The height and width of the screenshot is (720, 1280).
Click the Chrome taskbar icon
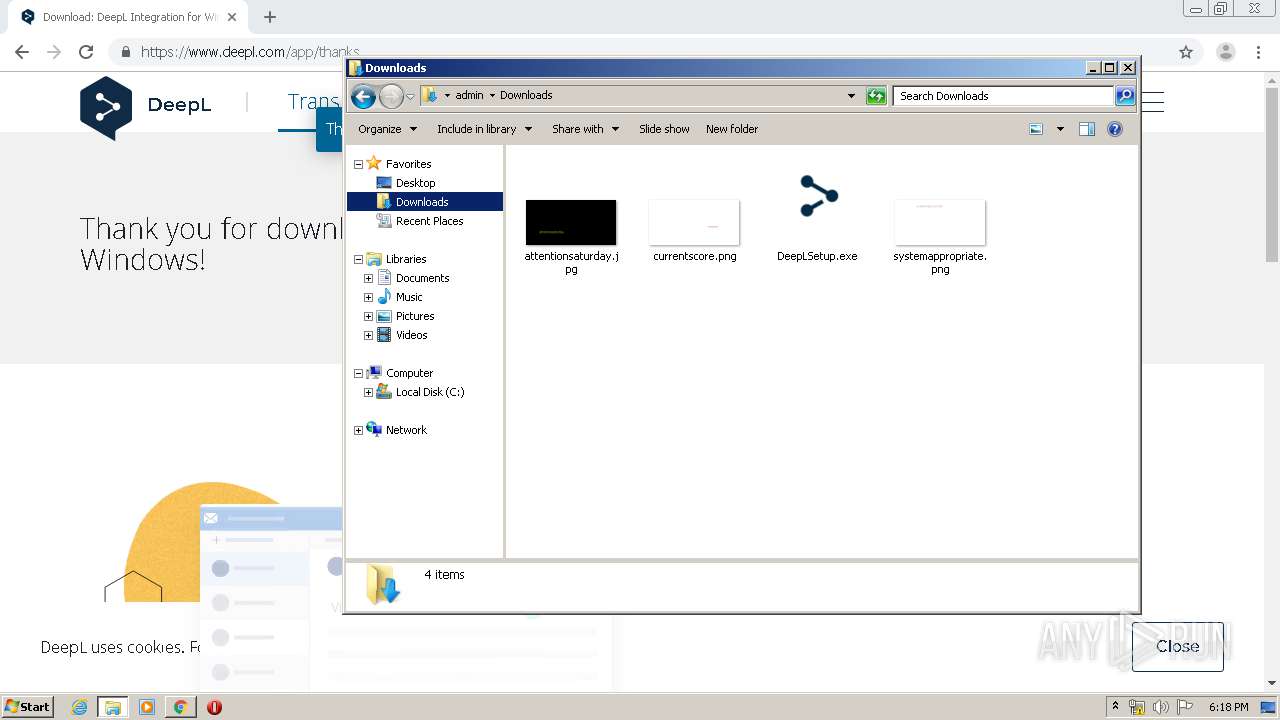pyautogui.click(x=180, y=707)
